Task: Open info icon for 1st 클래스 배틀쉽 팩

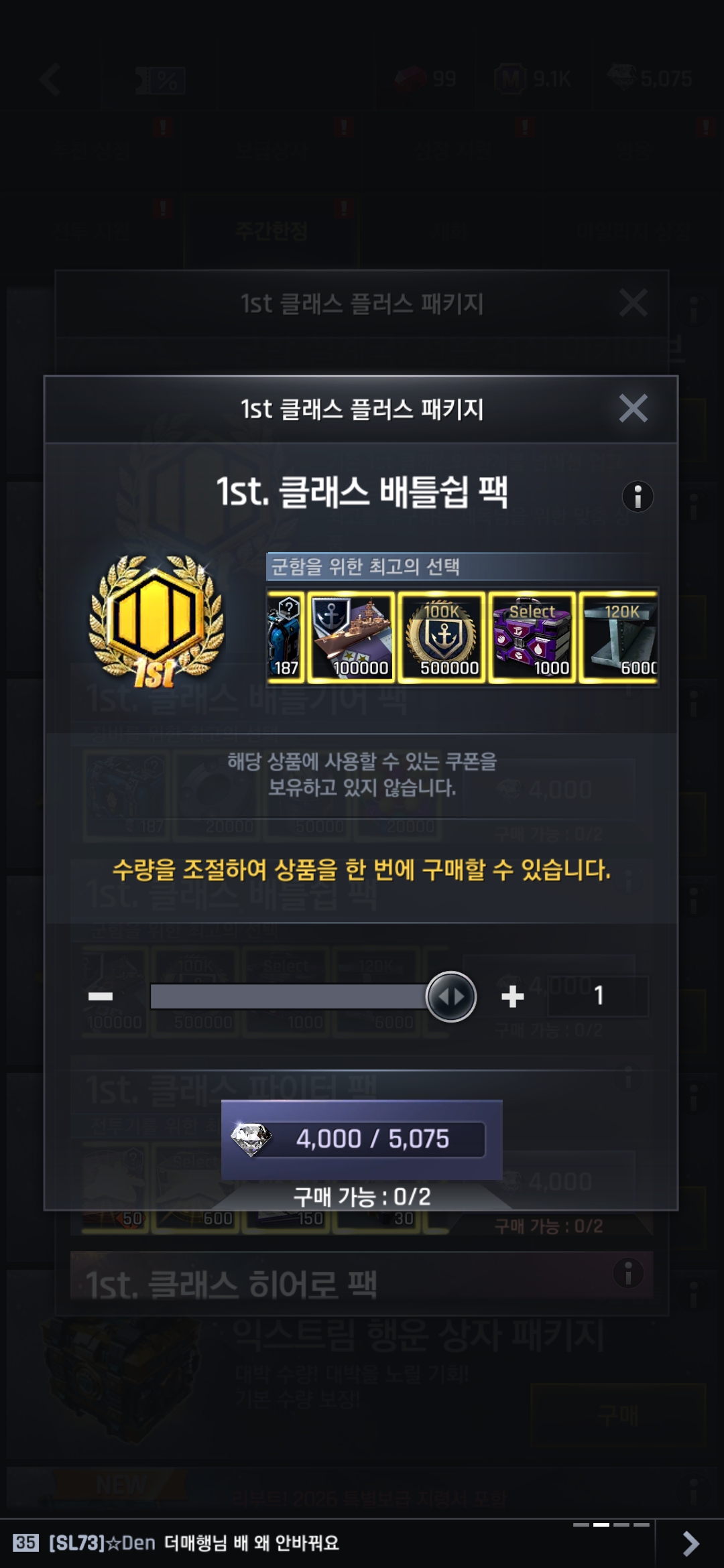Action: click(638, 497)
